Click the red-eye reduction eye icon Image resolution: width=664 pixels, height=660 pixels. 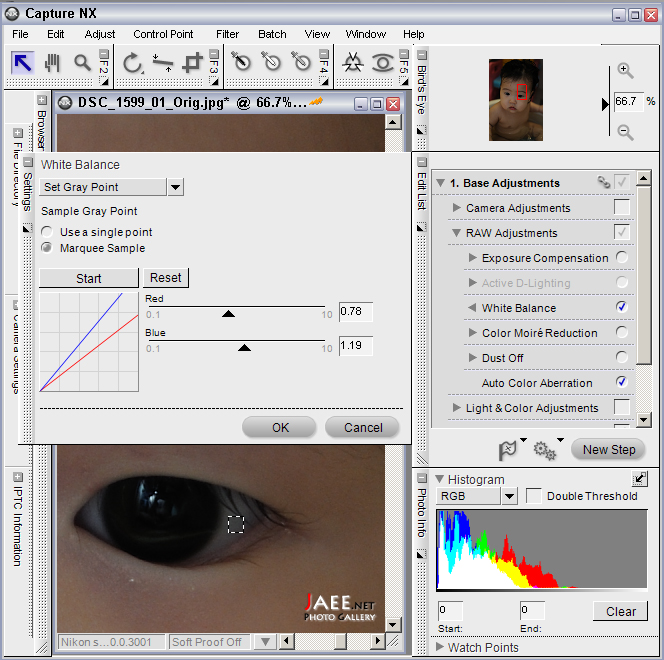coord(382,63)
